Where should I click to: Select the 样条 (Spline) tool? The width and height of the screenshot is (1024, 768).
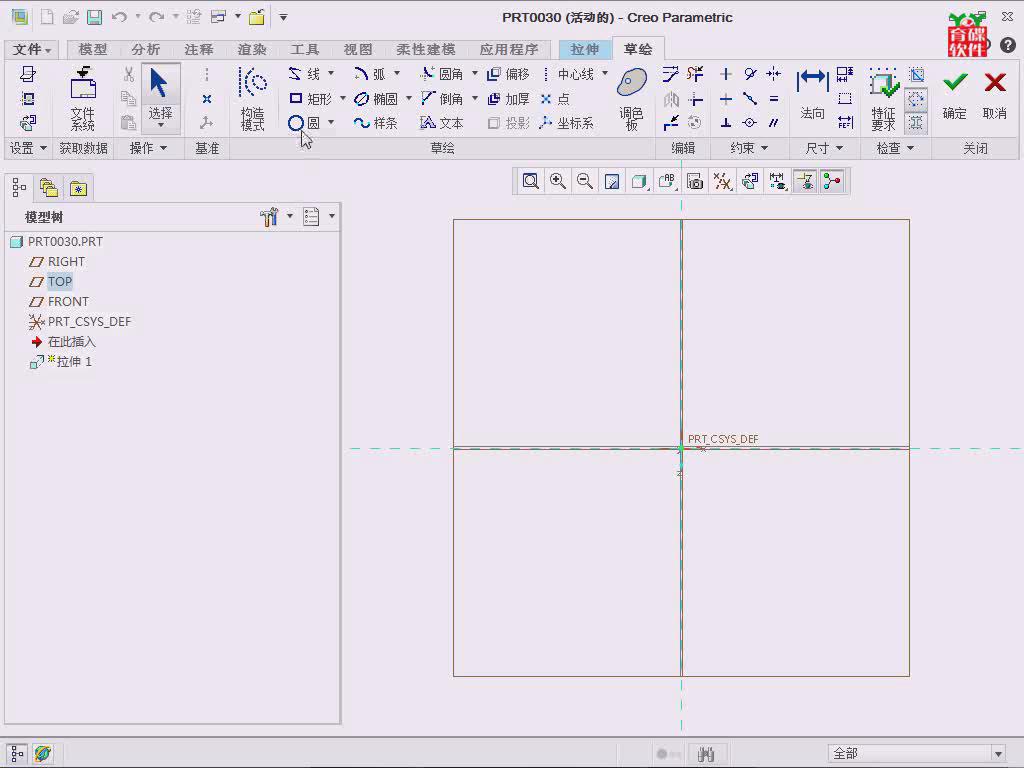coord(376,123)
